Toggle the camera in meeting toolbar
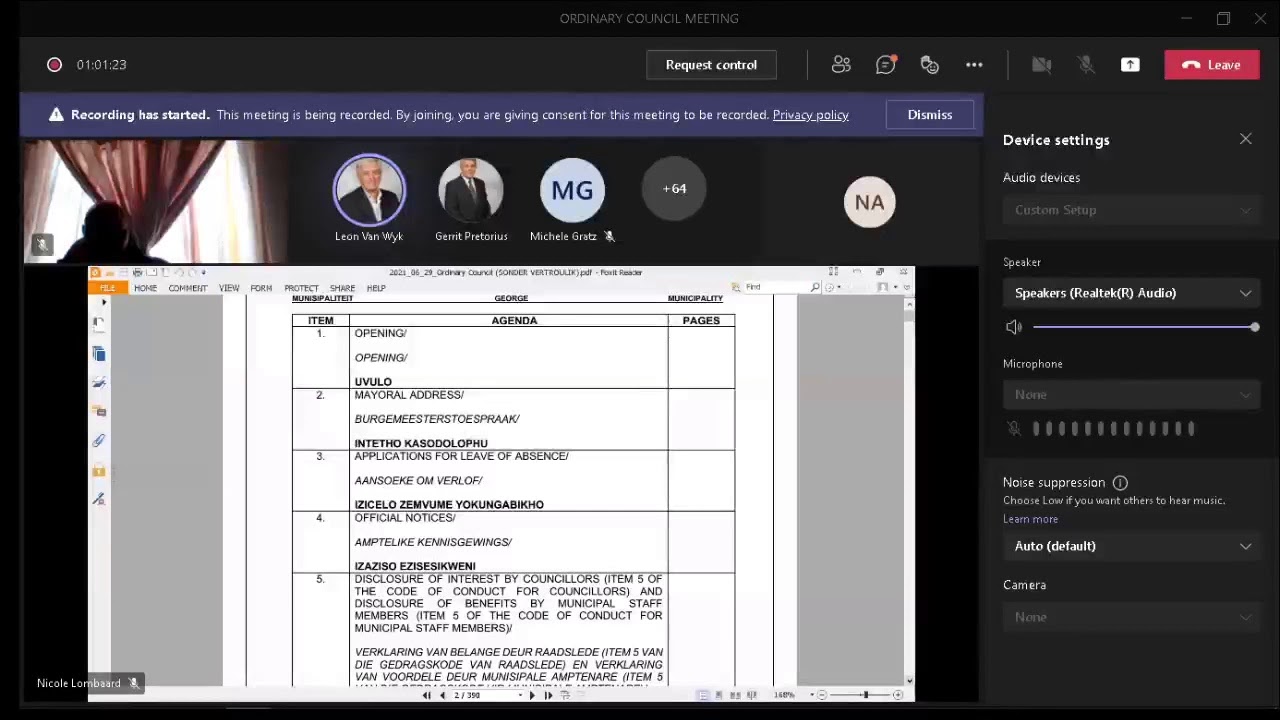1280x720 pixels. [1041, 65]
